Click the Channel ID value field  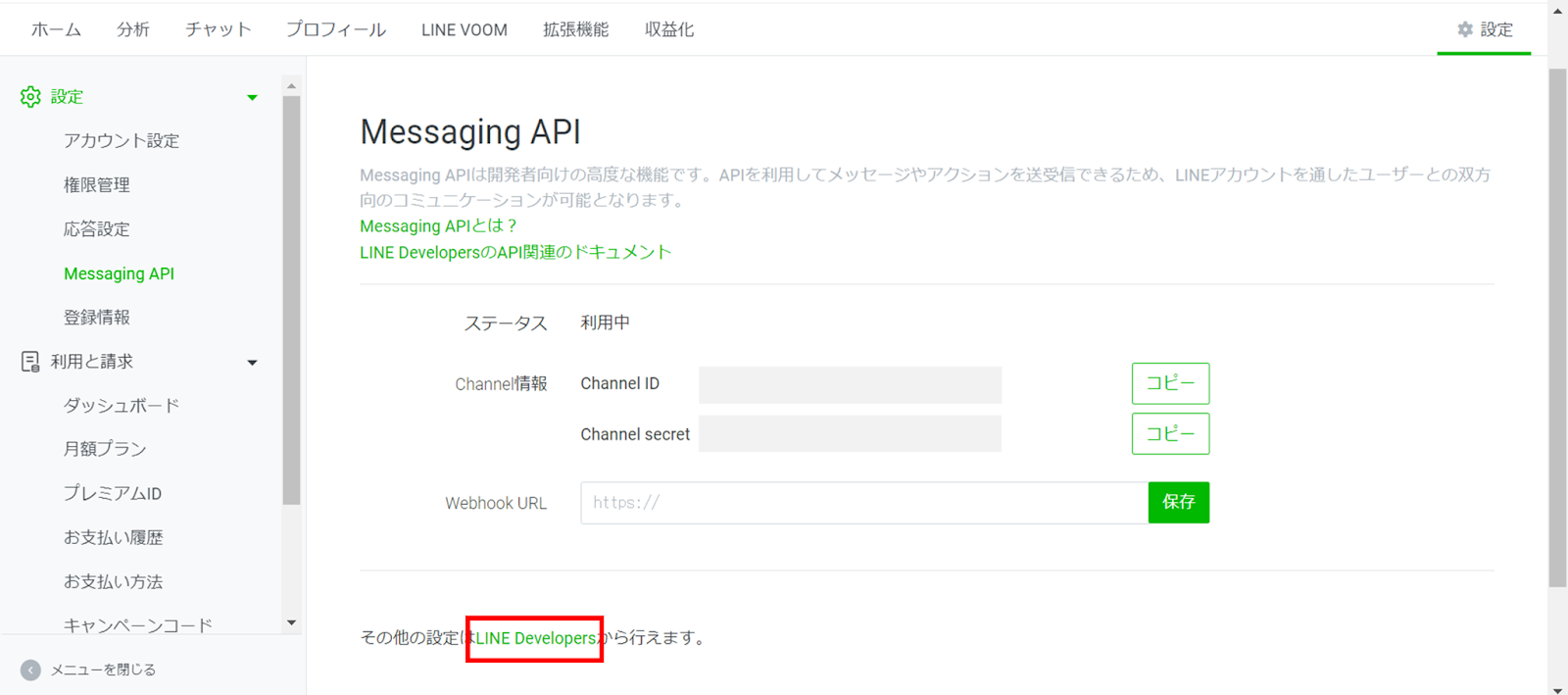(851, 384)
